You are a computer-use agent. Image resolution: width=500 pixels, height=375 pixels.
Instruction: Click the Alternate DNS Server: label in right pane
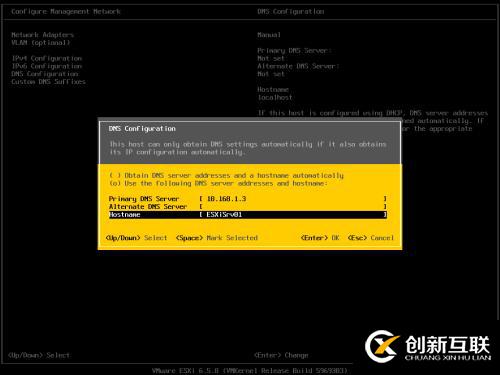pos(298,66)
